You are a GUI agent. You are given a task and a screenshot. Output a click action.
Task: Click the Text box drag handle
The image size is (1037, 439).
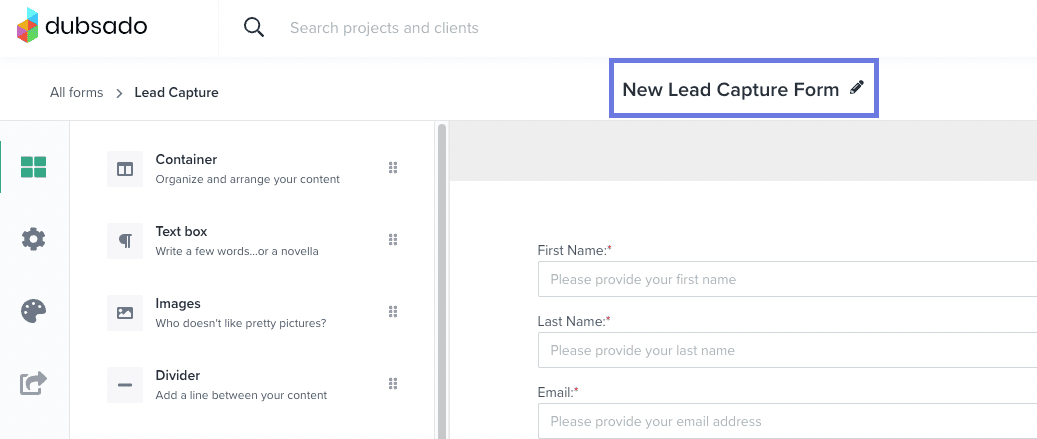coord(393,240)
